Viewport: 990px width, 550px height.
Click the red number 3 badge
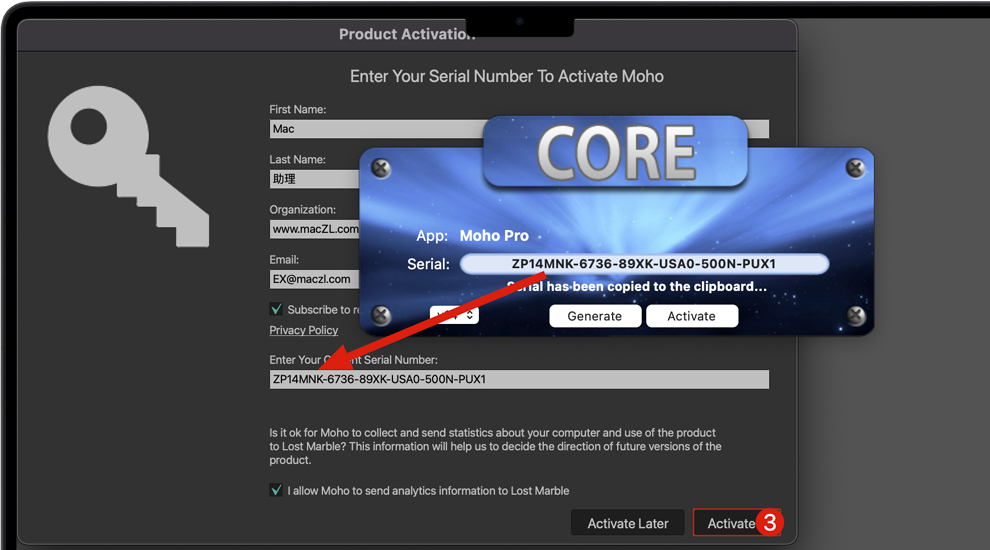(769, 523)
